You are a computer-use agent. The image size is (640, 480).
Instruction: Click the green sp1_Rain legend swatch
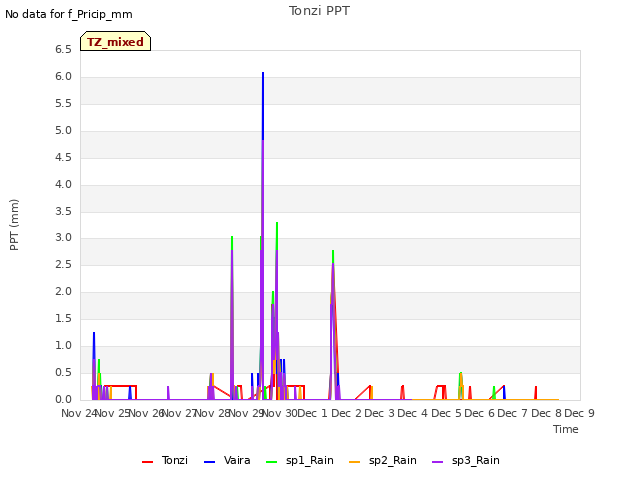tap(271, 462)
